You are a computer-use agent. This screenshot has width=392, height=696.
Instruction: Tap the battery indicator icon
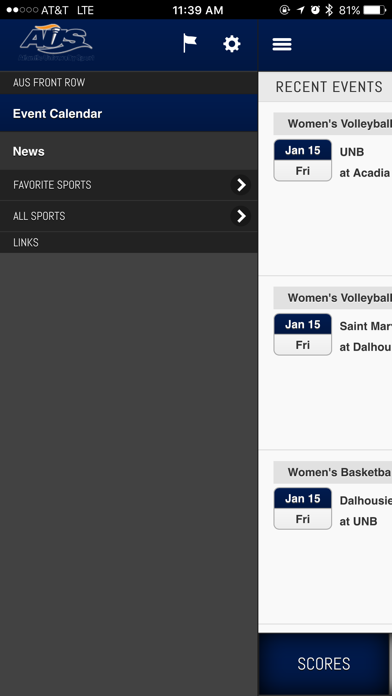(375, 10)
